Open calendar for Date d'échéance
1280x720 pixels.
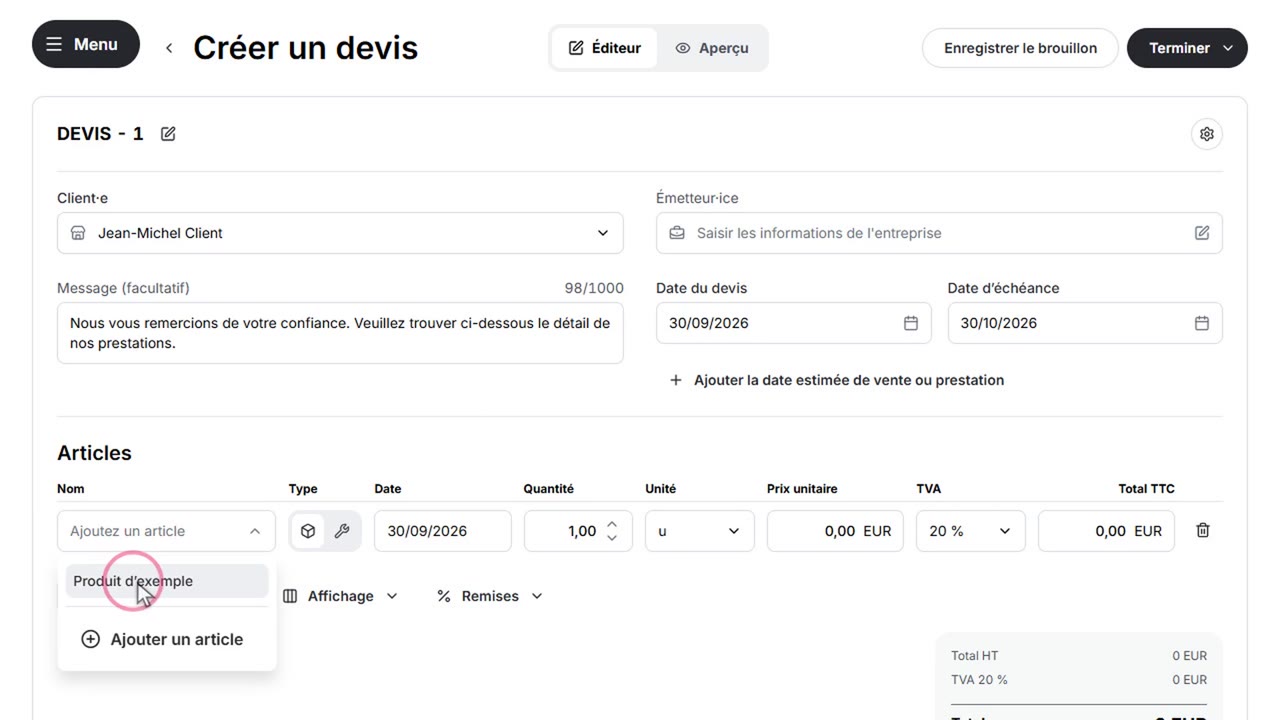(x=1202, y=323)
